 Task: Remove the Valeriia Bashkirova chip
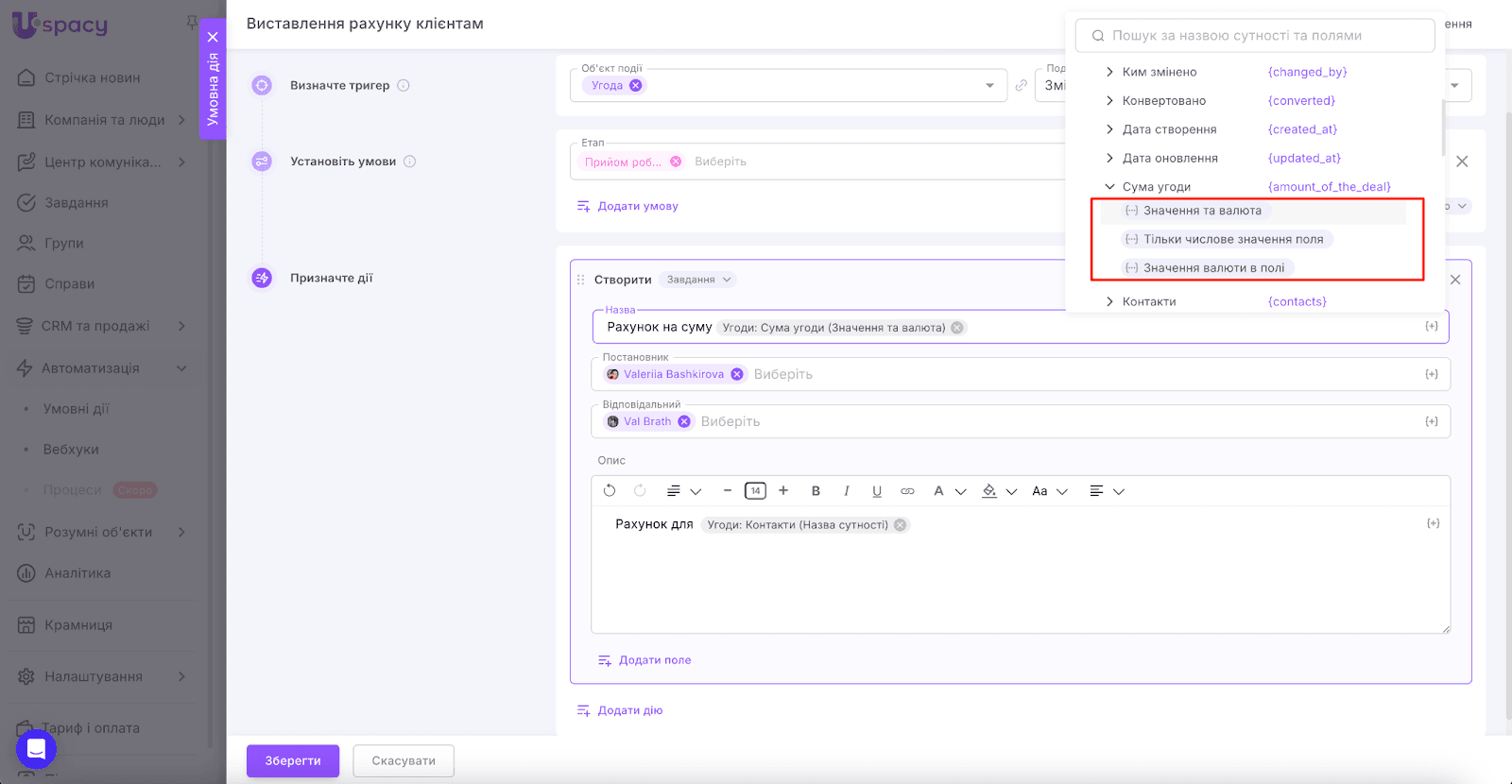(x=737, y=374)
